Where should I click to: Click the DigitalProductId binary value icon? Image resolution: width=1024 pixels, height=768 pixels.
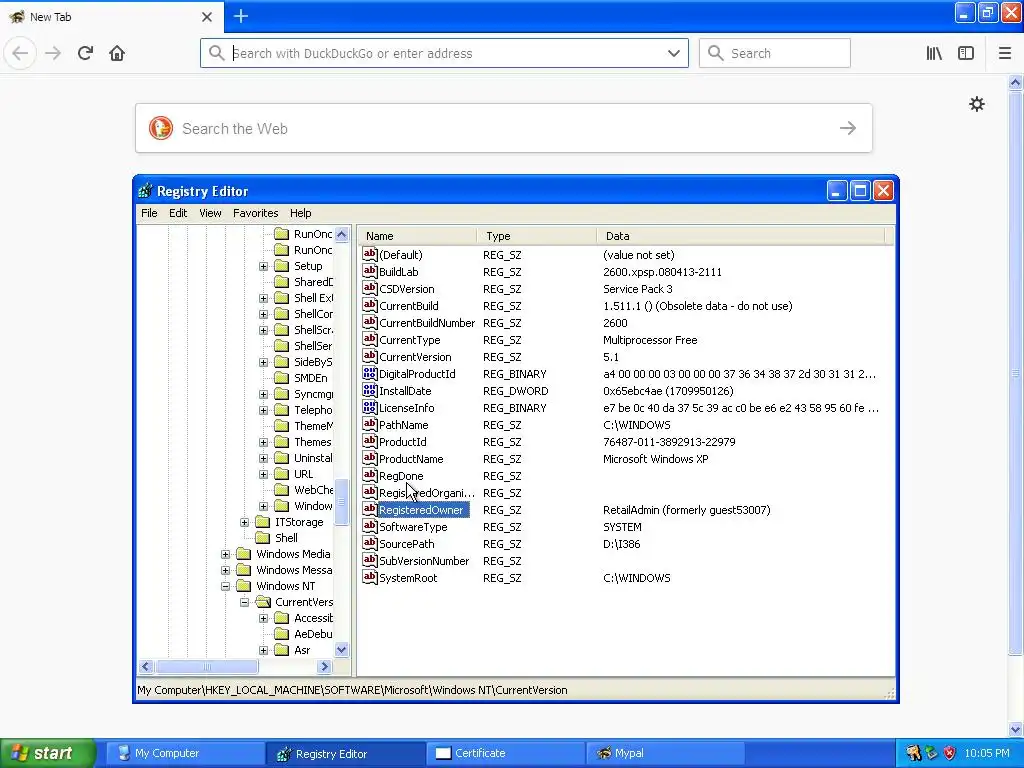(370, 373)
